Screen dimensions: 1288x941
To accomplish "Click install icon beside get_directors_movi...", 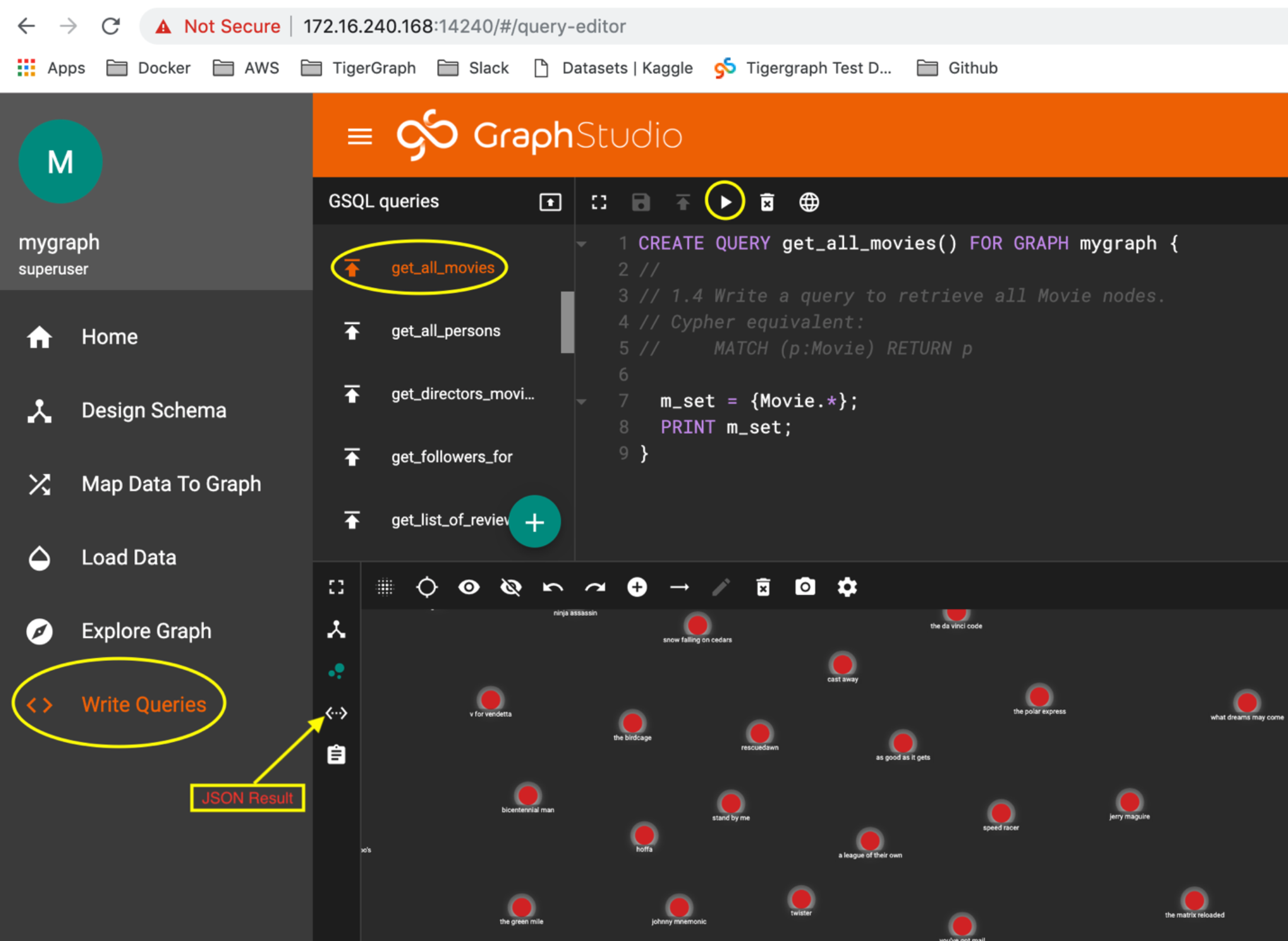I will (352, 394).
